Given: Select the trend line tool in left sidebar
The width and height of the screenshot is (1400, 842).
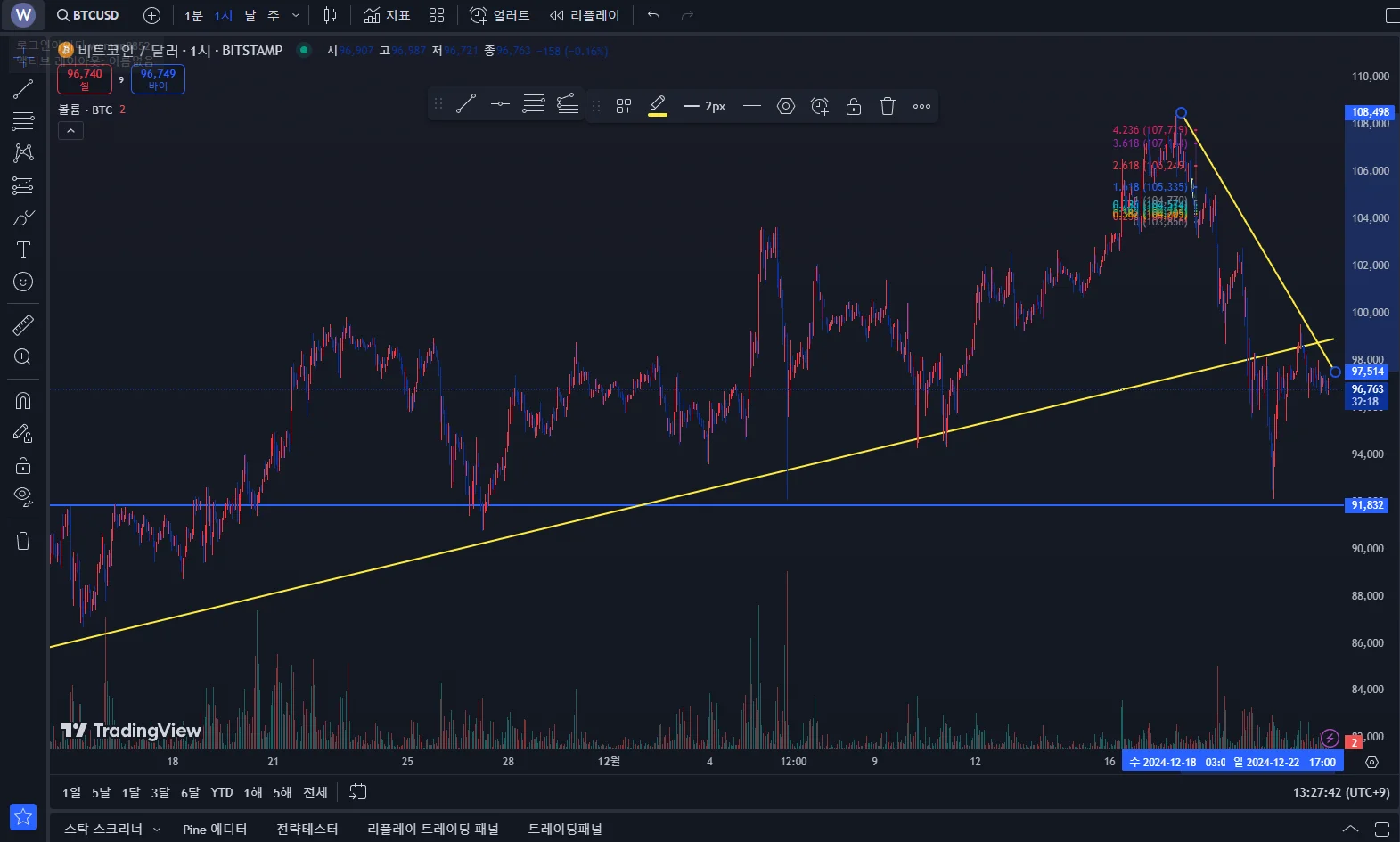Looking at the screenshot, I should point(23,88).
